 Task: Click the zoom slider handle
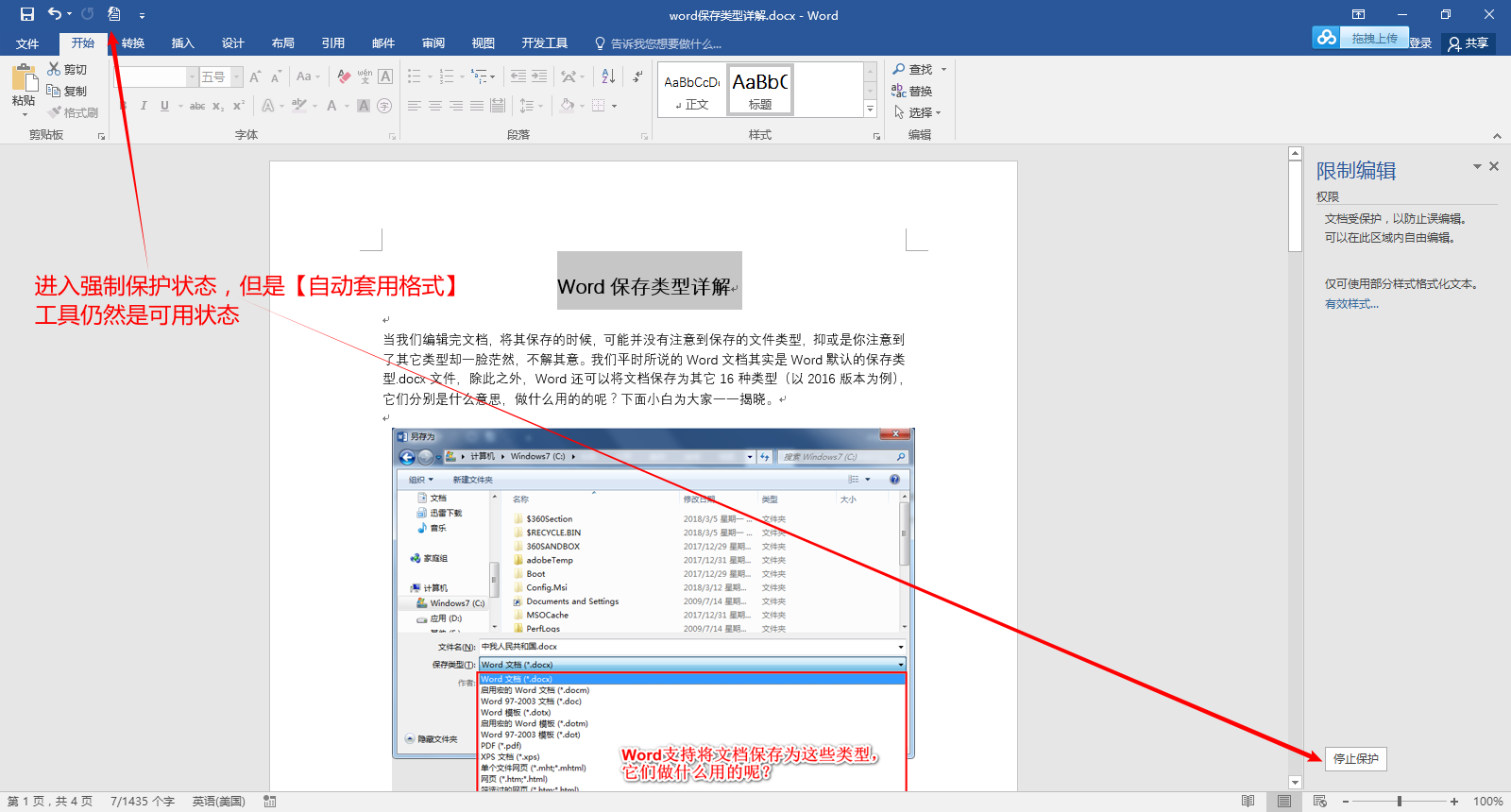tap(1400, 802)
